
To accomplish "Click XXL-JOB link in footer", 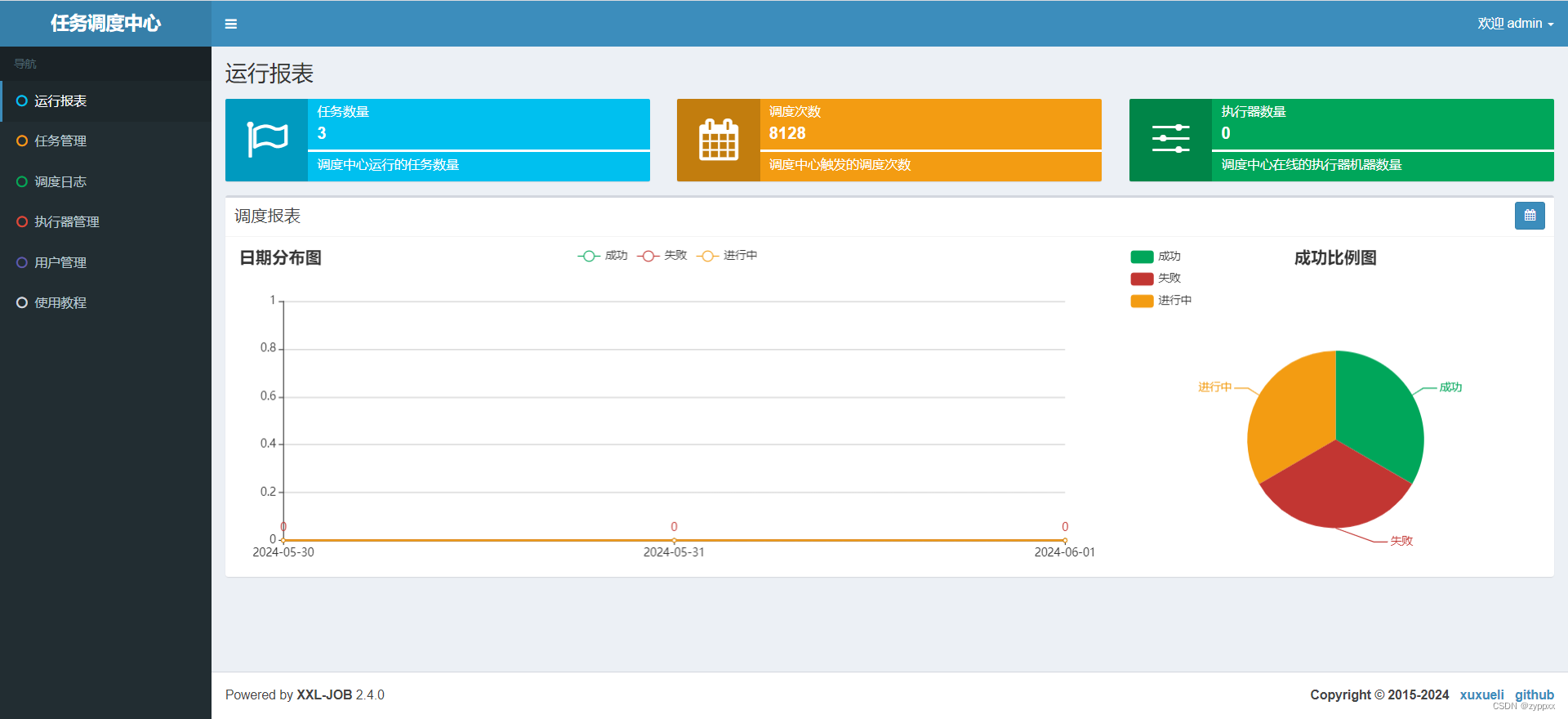I will [x=324, y=694].
